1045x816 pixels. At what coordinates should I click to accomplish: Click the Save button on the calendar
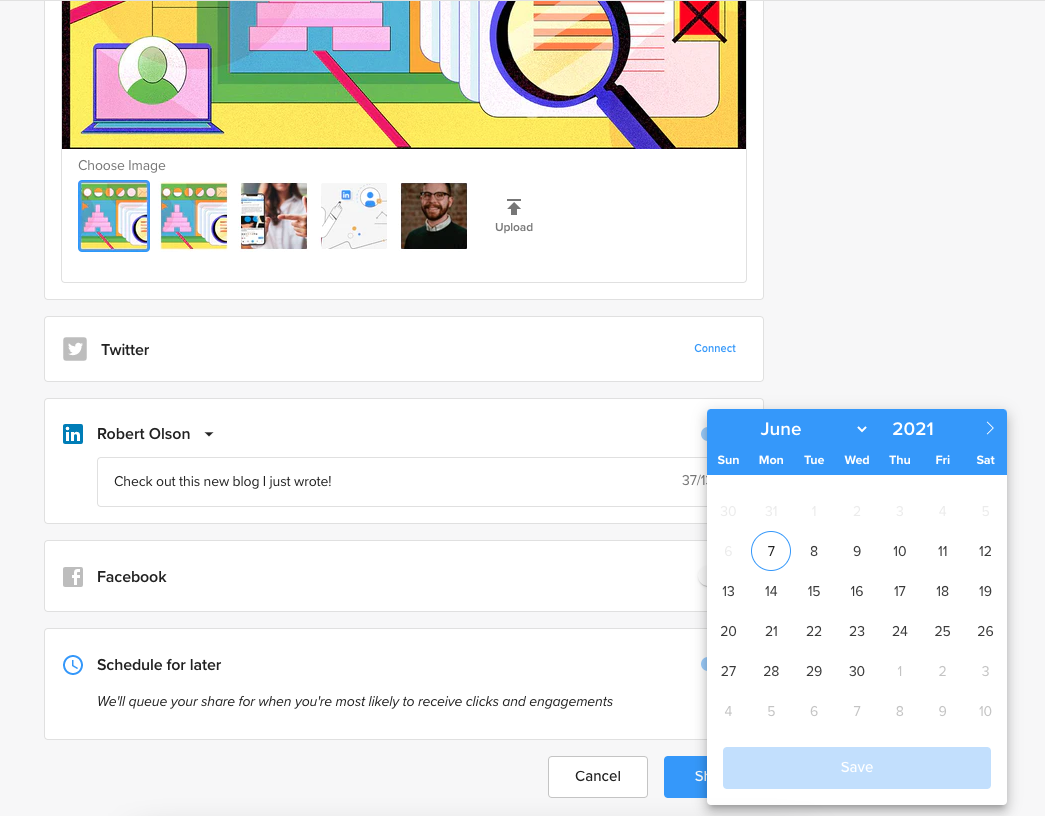(x=856, y=767)
